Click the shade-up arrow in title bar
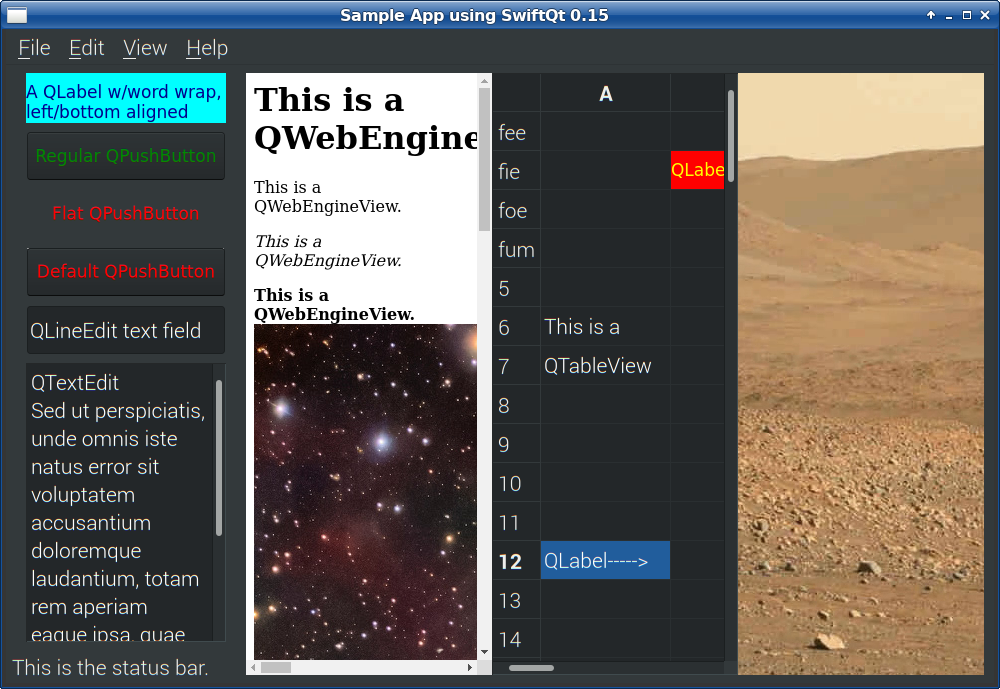The height and width of the screenshot is (689, 1000). click(931, 15)
